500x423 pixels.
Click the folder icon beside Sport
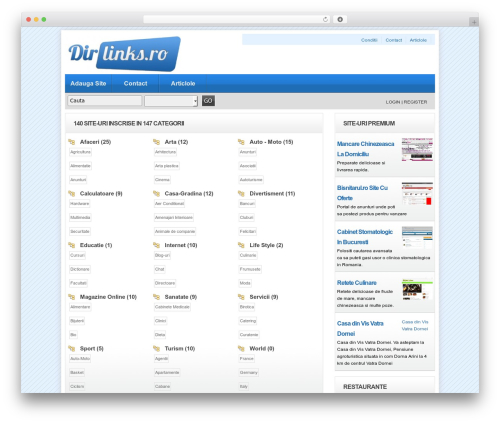click(72, 349)
